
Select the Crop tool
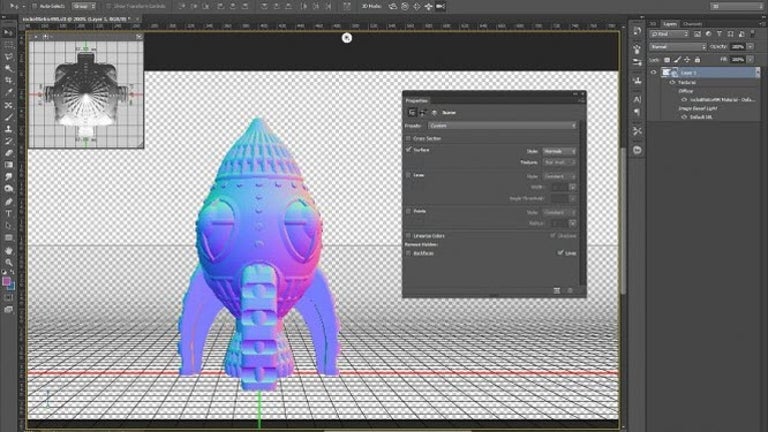(x=8, y=80)
